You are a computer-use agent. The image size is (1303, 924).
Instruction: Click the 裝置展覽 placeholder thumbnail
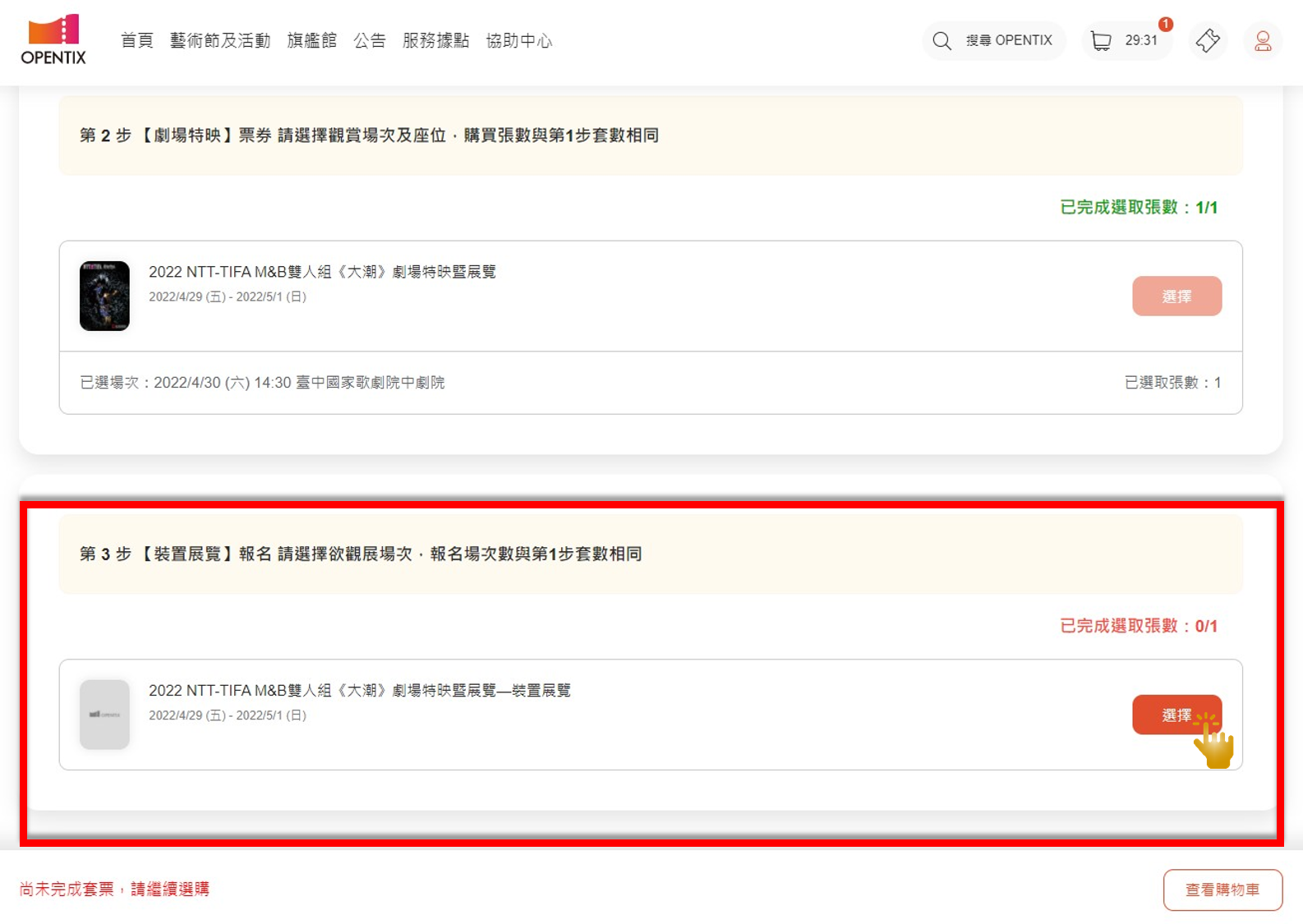pyautogui.click(x=104, y=715)
